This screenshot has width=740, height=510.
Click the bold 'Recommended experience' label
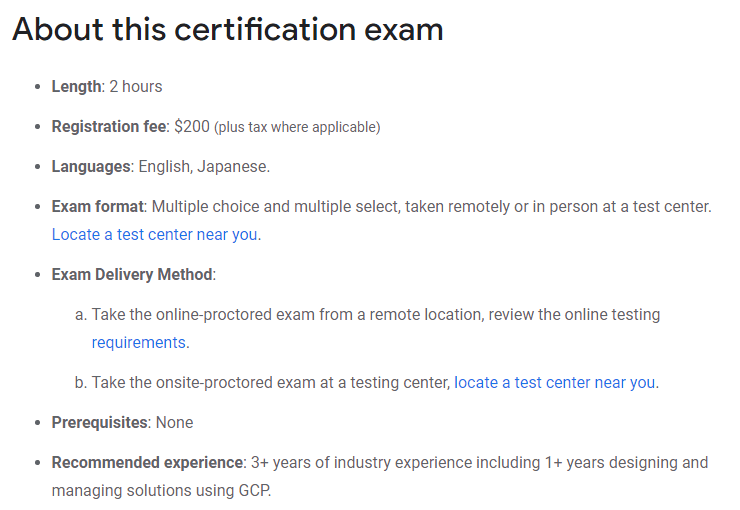click(x=147, y=463)
